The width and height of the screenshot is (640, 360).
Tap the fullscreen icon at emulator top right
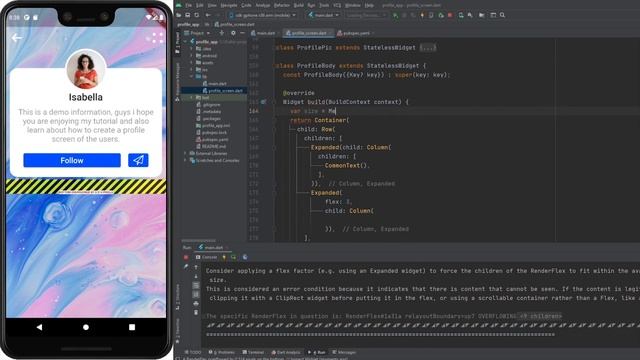point(158,38)
